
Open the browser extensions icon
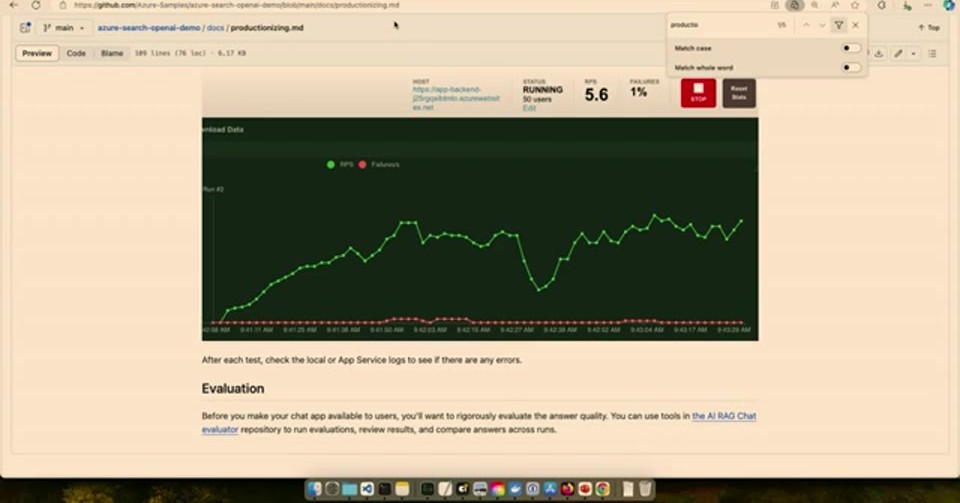pos(882,5)
